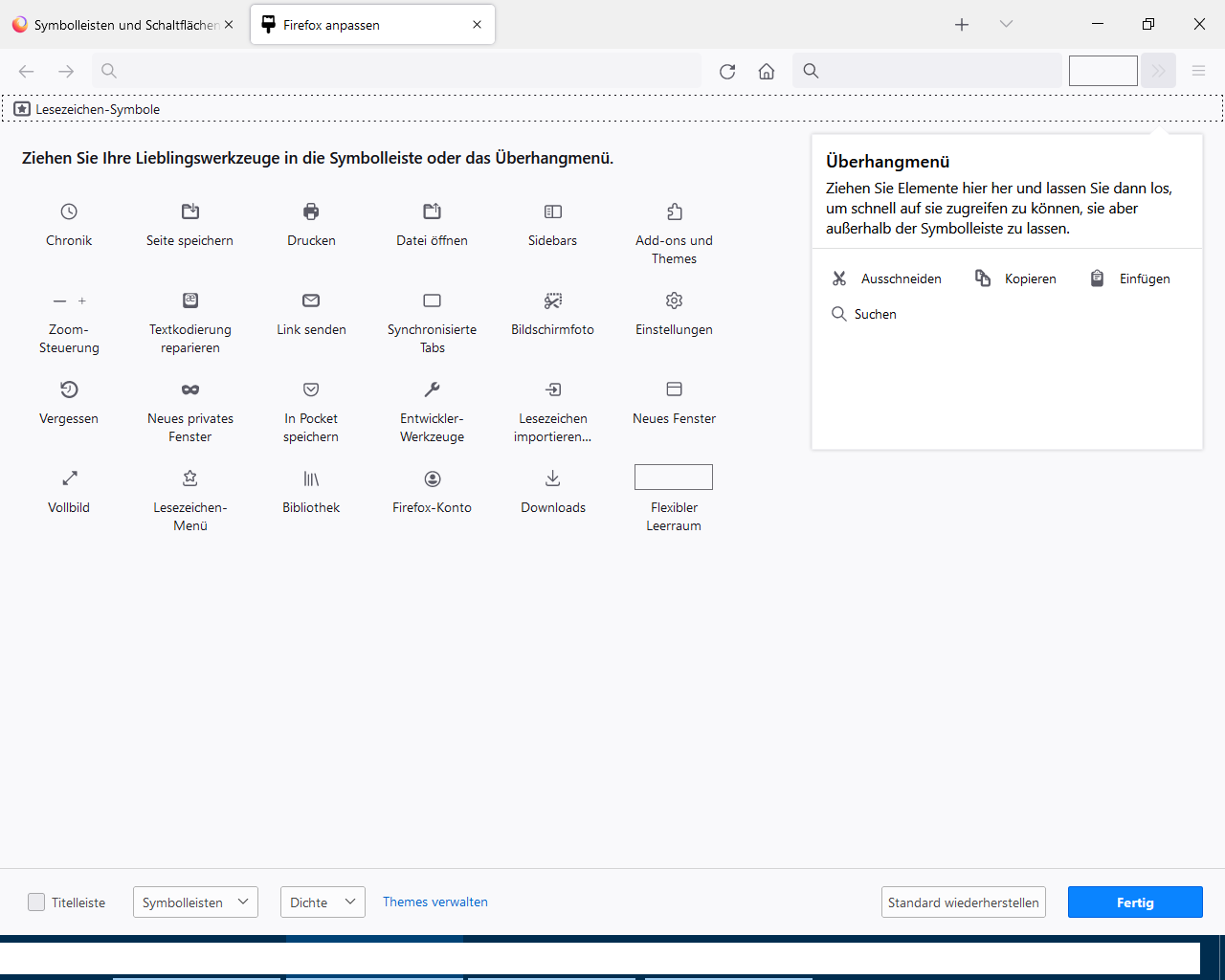Click the Neues privates Fenster mask icon

(190, 390)
